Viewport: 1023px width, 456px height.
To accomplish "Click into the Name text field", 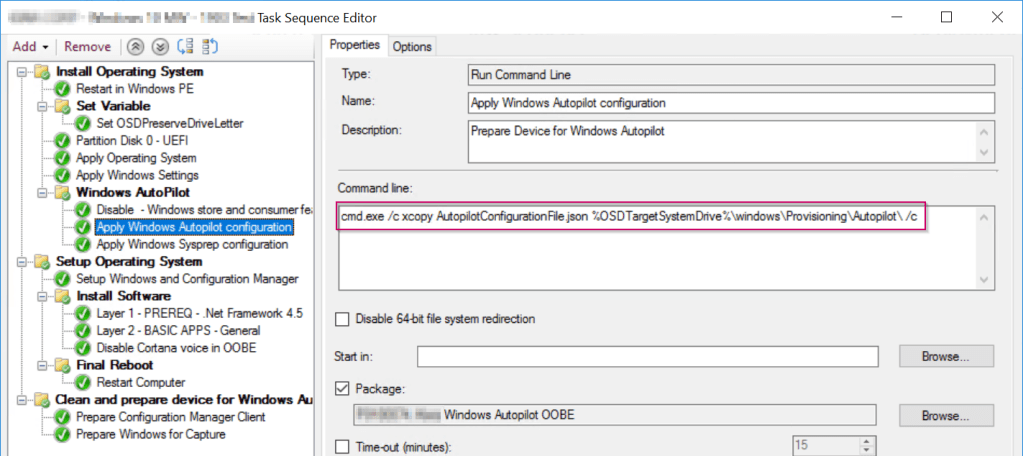I will (x=730, y=103).
